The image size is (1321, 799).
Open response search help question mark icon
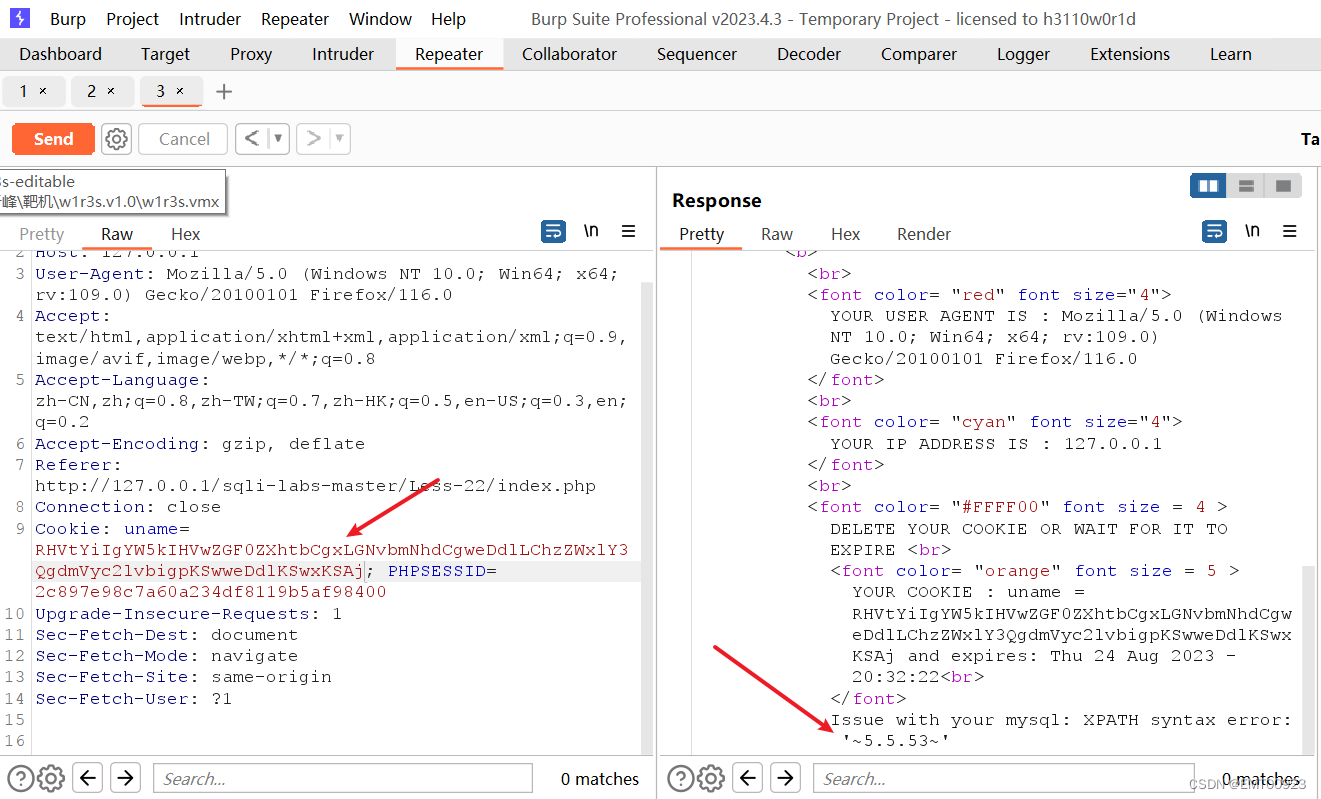click(679, 778)
